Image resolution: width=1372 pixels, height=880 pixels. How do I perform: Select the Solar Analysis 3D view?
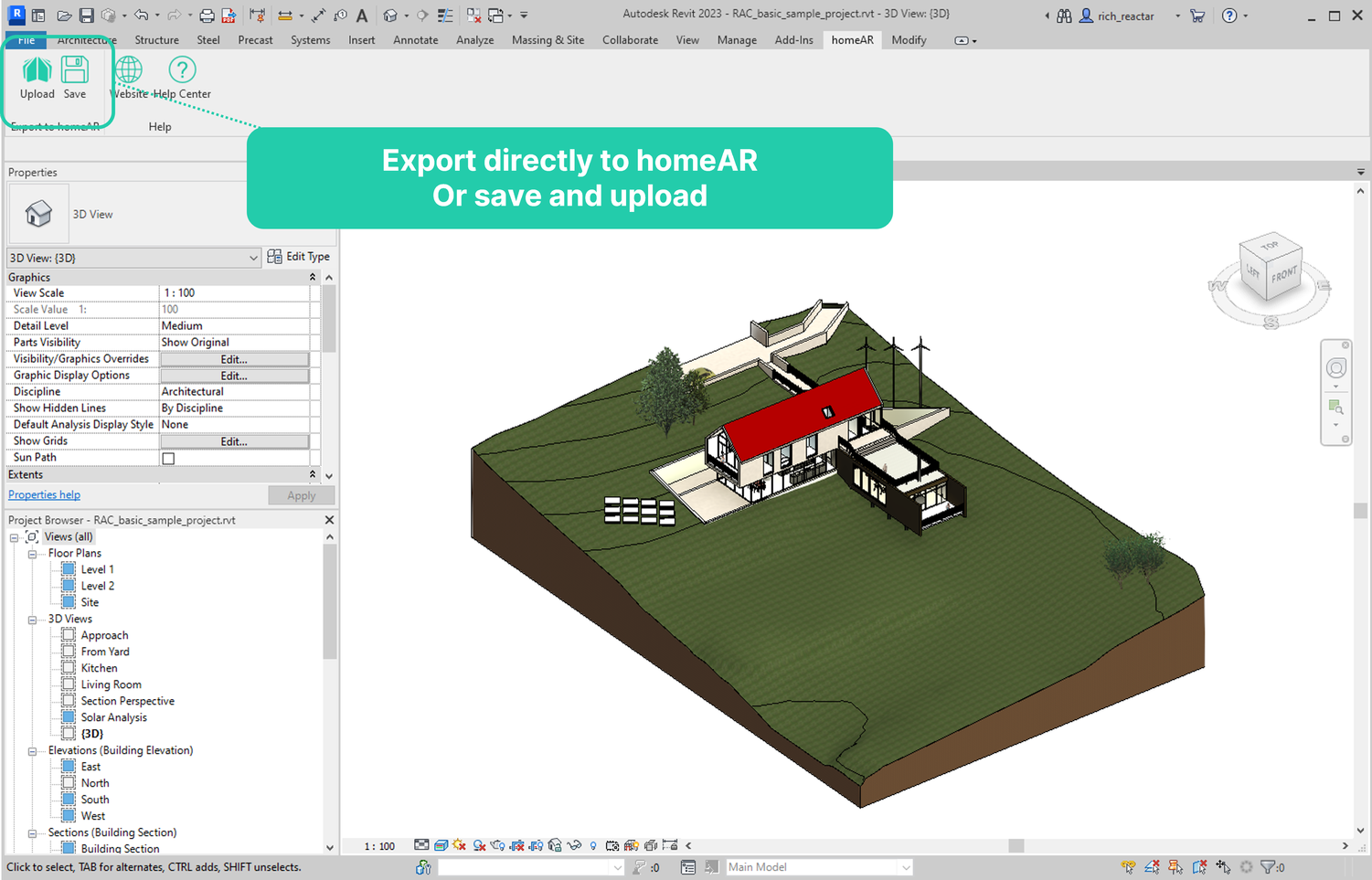(113, 717)
